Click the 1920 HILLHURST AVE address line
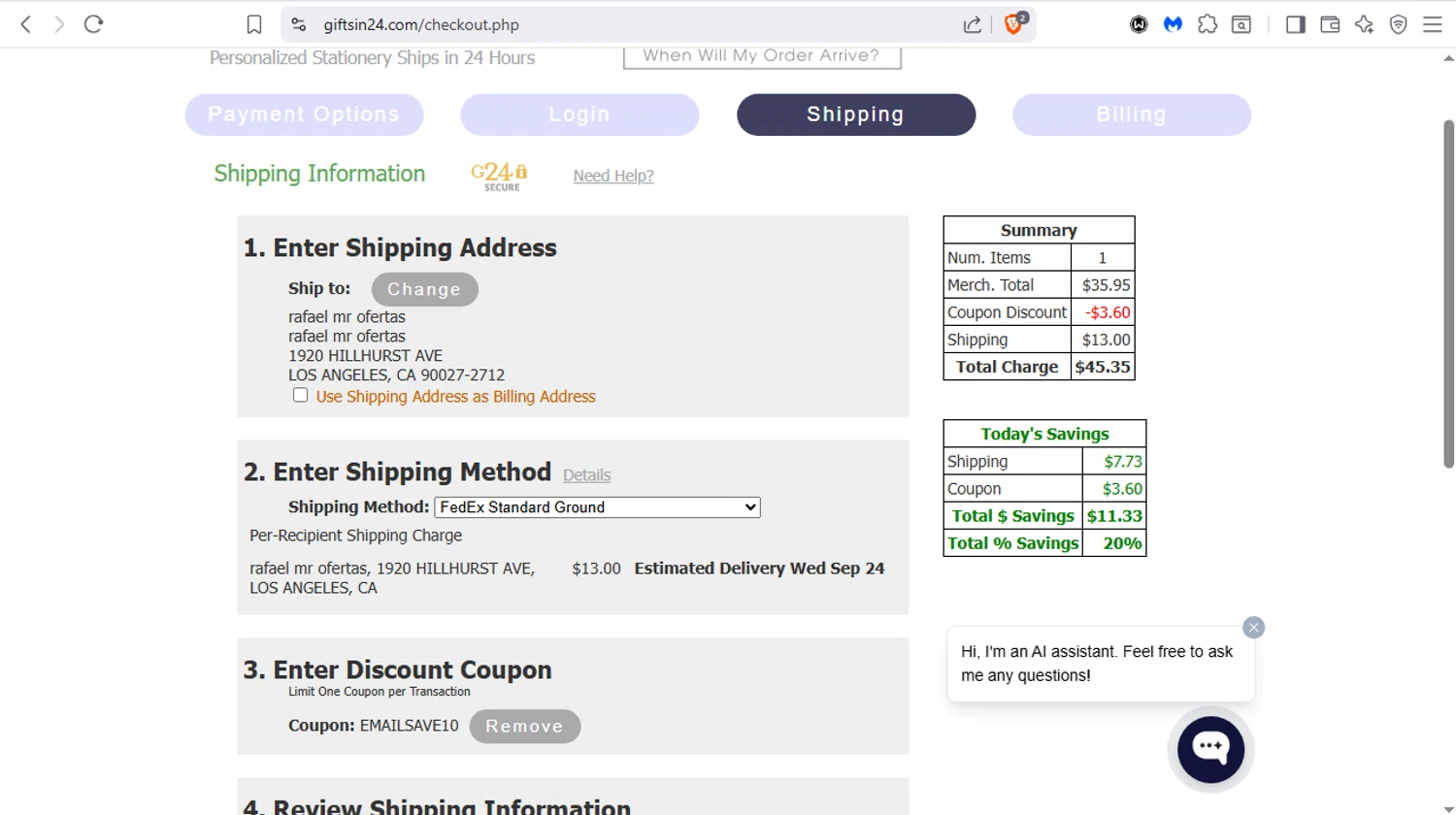This screenshot has height=815, width=1456. (x=365, y=356)
